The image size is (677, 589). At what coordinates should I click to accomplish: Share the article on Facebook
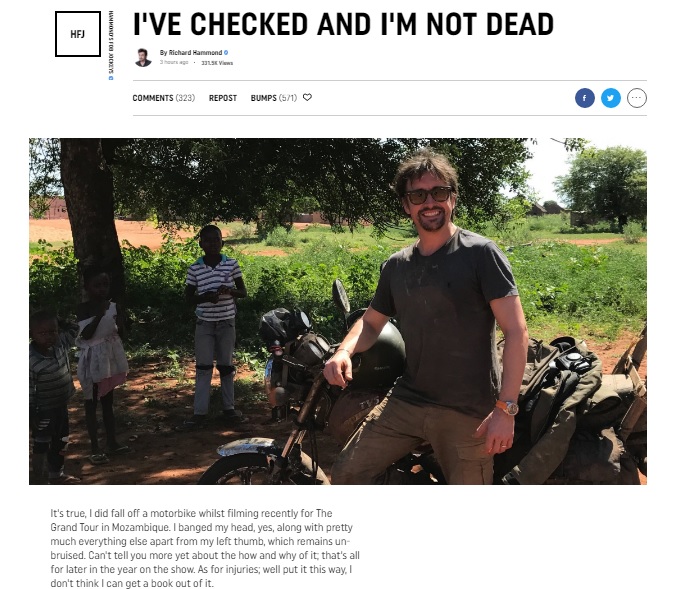585,98
